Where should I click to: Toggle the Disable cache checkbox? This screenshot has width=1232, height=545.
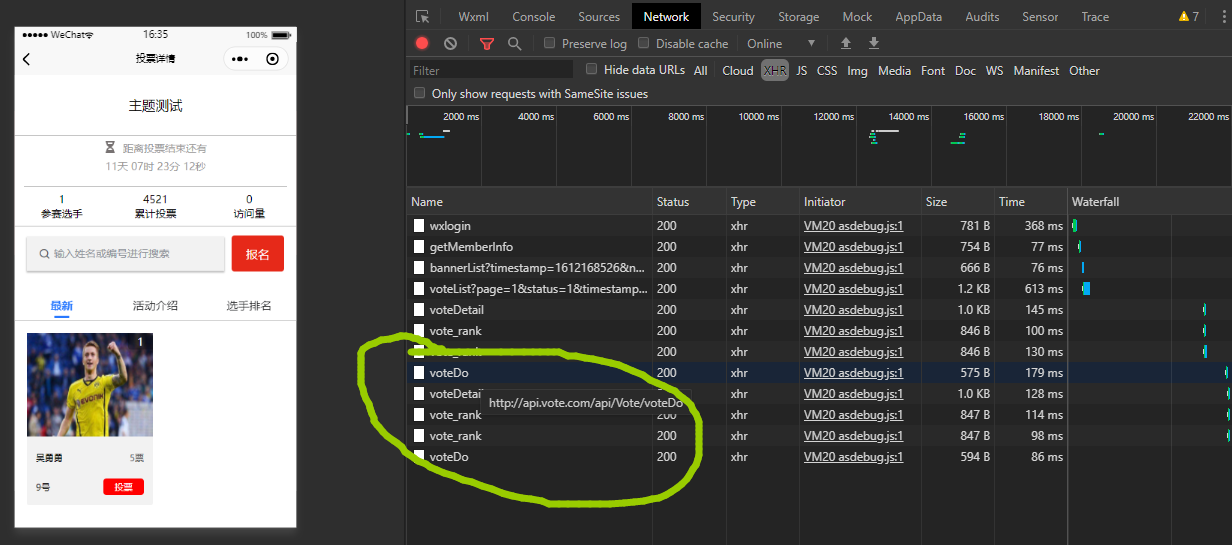(x=644, y=43)
